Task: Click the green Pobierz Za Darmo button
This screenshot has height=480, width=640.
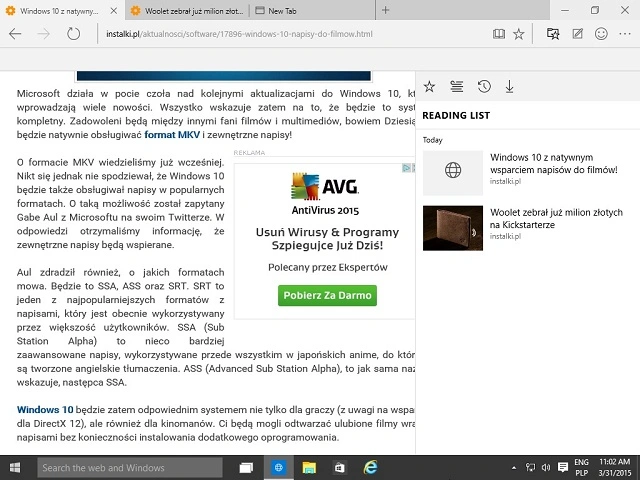Action: [327, 295]
